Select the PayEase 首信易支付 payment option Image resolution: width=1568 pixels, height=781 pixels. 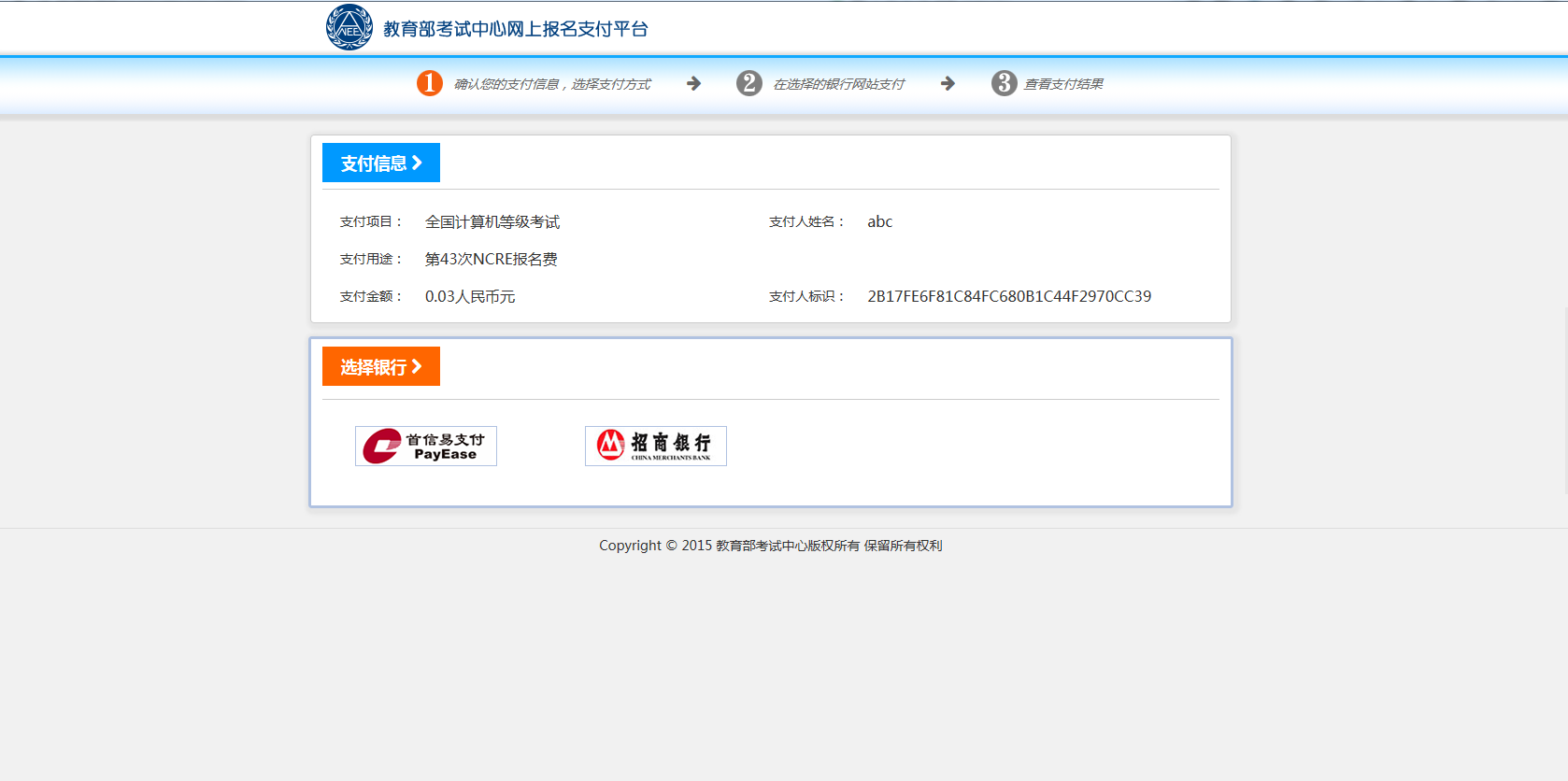[x=426, y=447]
